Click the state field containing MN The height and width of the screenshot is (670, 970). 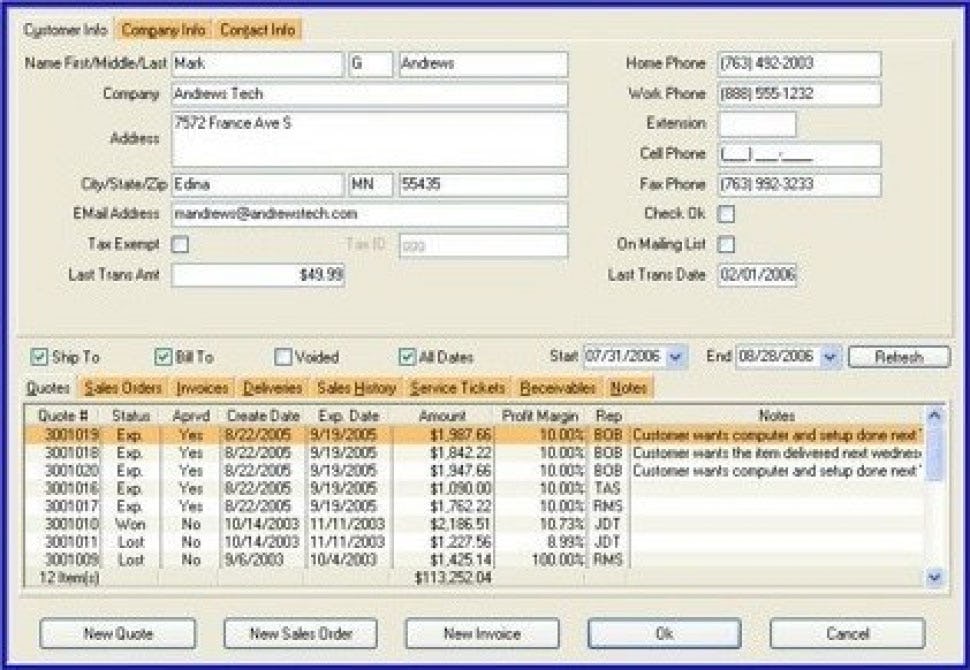tap(371, 184)
